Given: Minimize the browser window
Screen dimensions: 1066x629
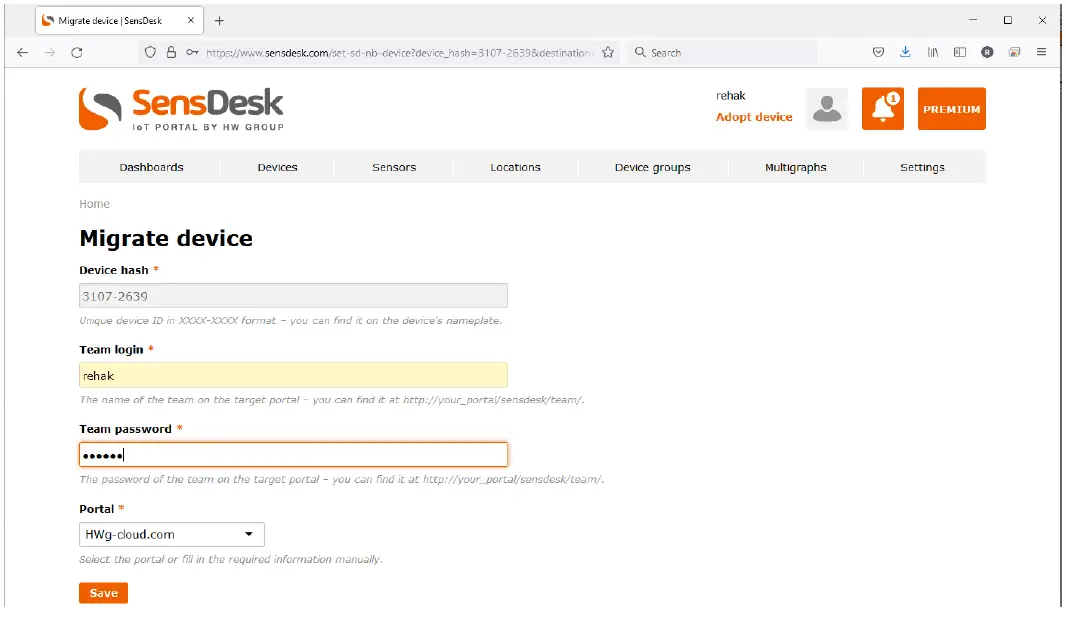Looking at the screenshot, I should pyautogui.click(x=973, y=20).
